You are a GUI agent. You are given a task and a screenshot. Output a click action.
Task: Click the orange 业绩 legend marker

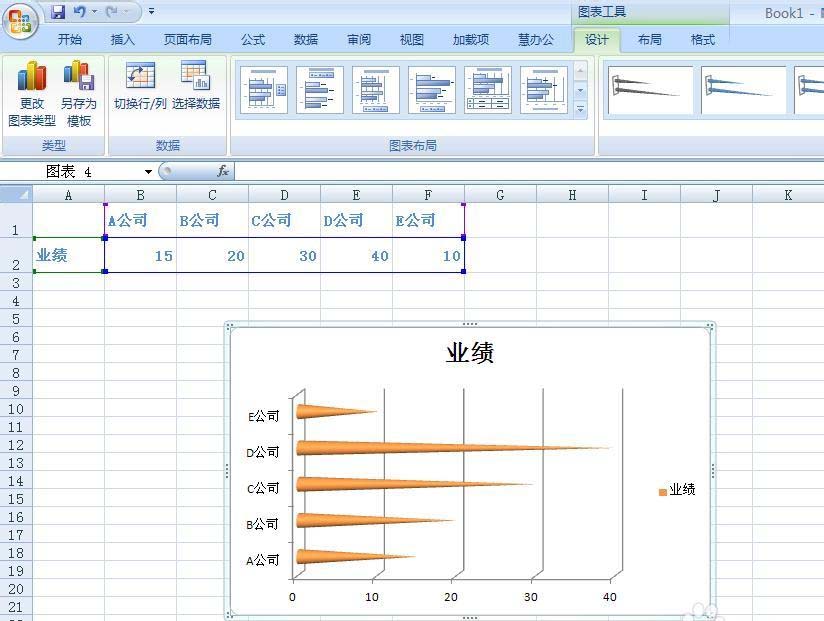[x=662, y=491]
